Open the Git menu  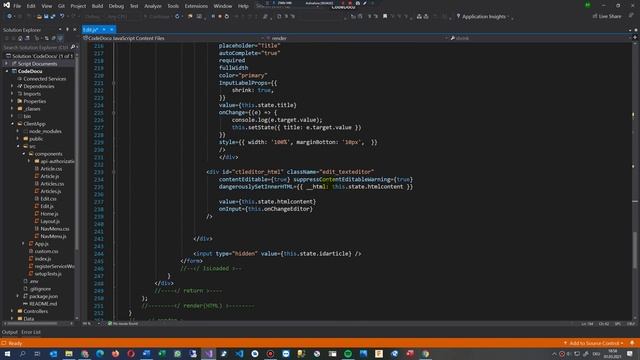click(61, 6)
